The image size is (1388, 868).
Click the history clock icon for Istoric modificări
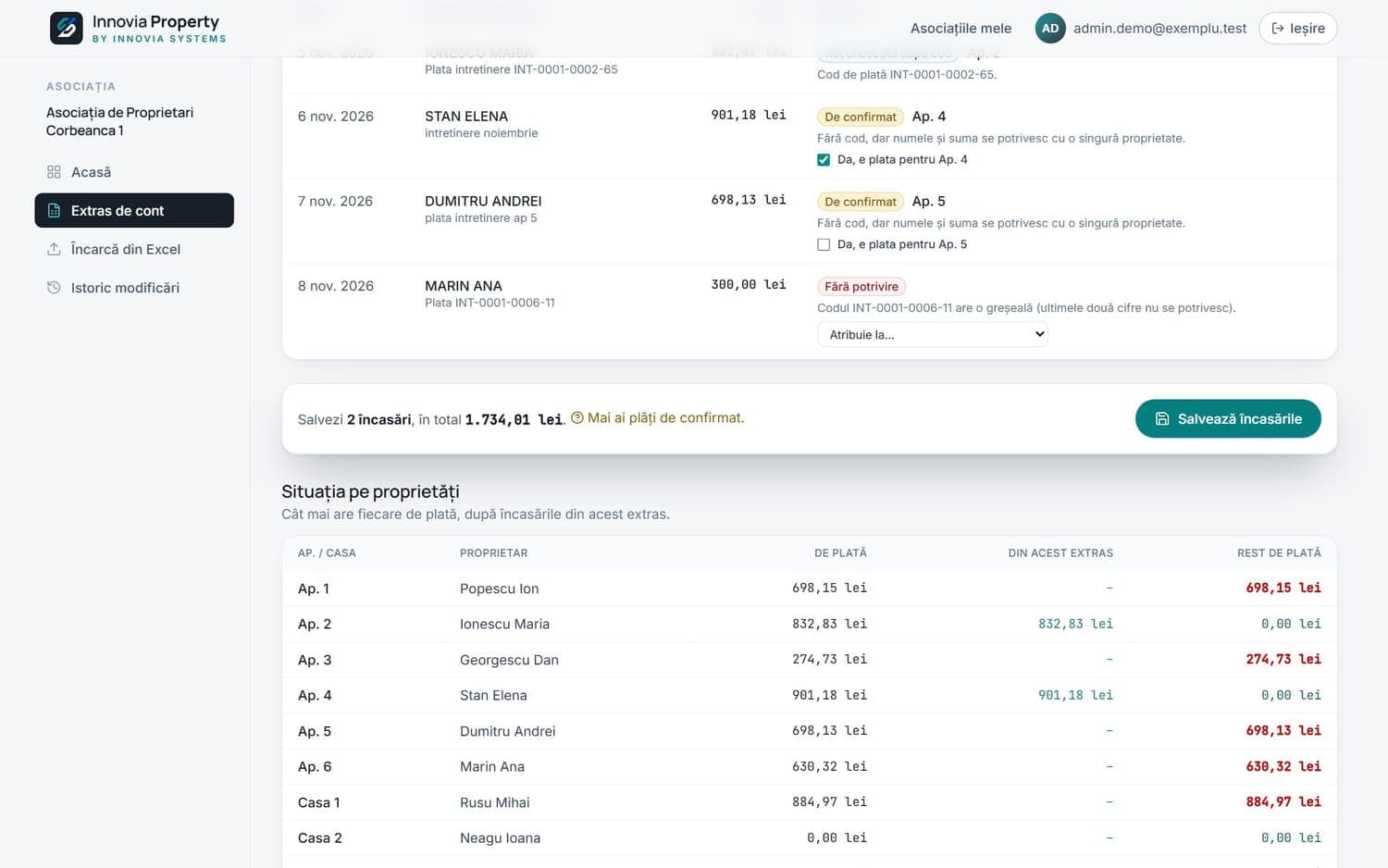[x=54, y=288]
